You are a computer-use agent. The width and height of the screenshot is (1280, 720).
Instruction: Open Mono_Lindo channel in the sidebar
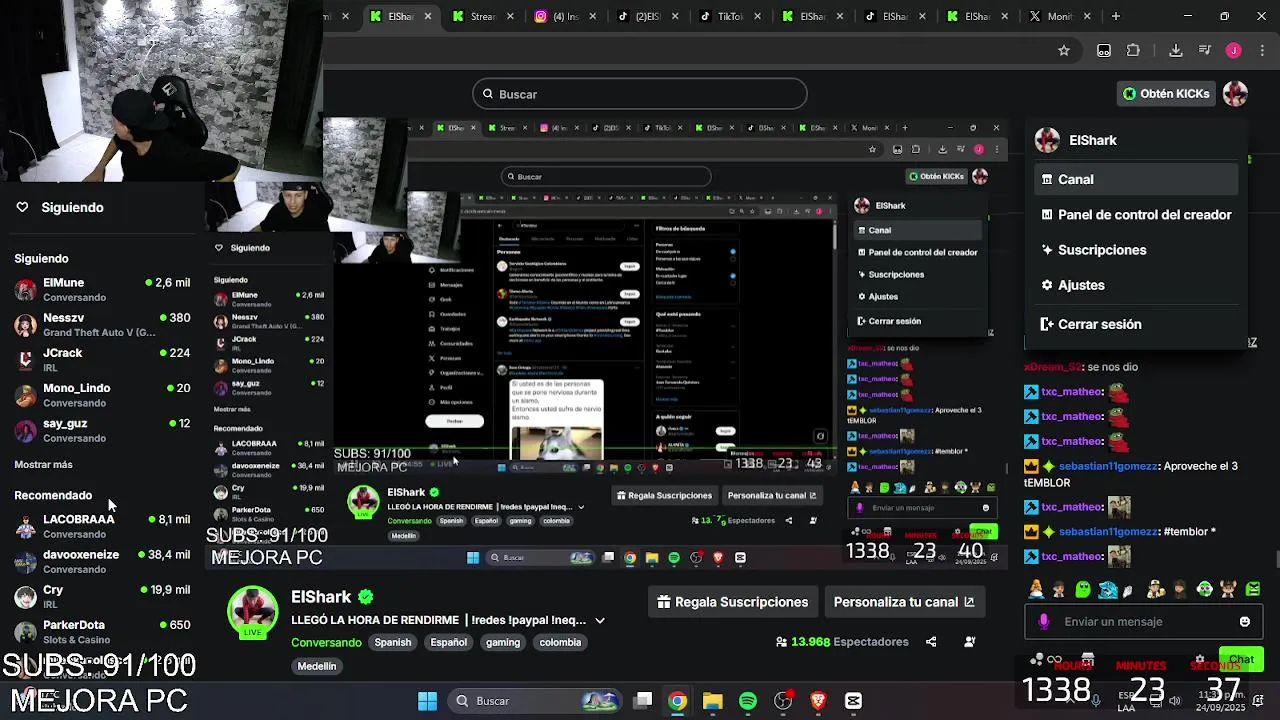point(102,395)
